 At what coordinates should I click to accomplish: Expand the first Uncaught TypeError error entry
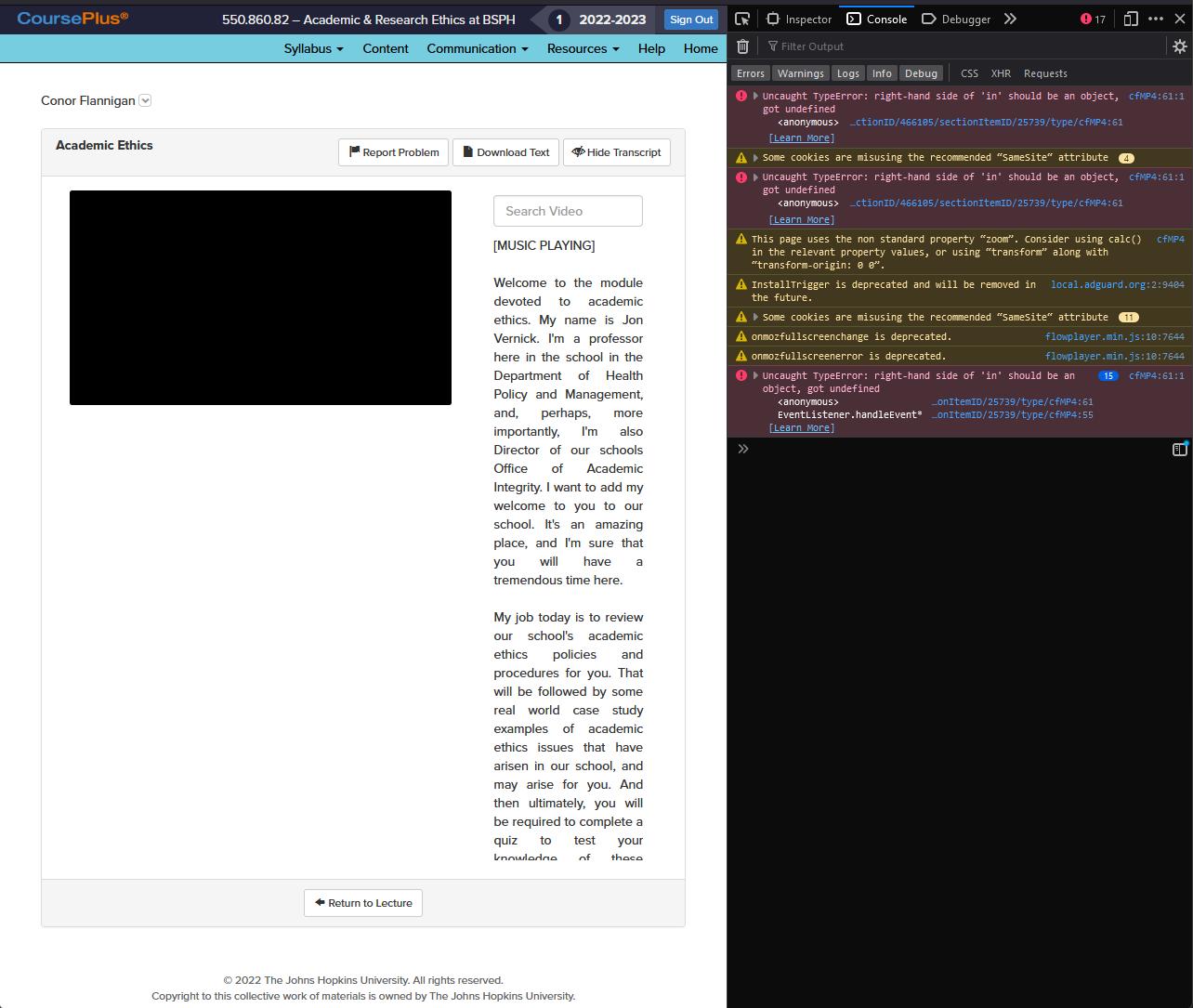pyautogui.click(x=755, y=96)
